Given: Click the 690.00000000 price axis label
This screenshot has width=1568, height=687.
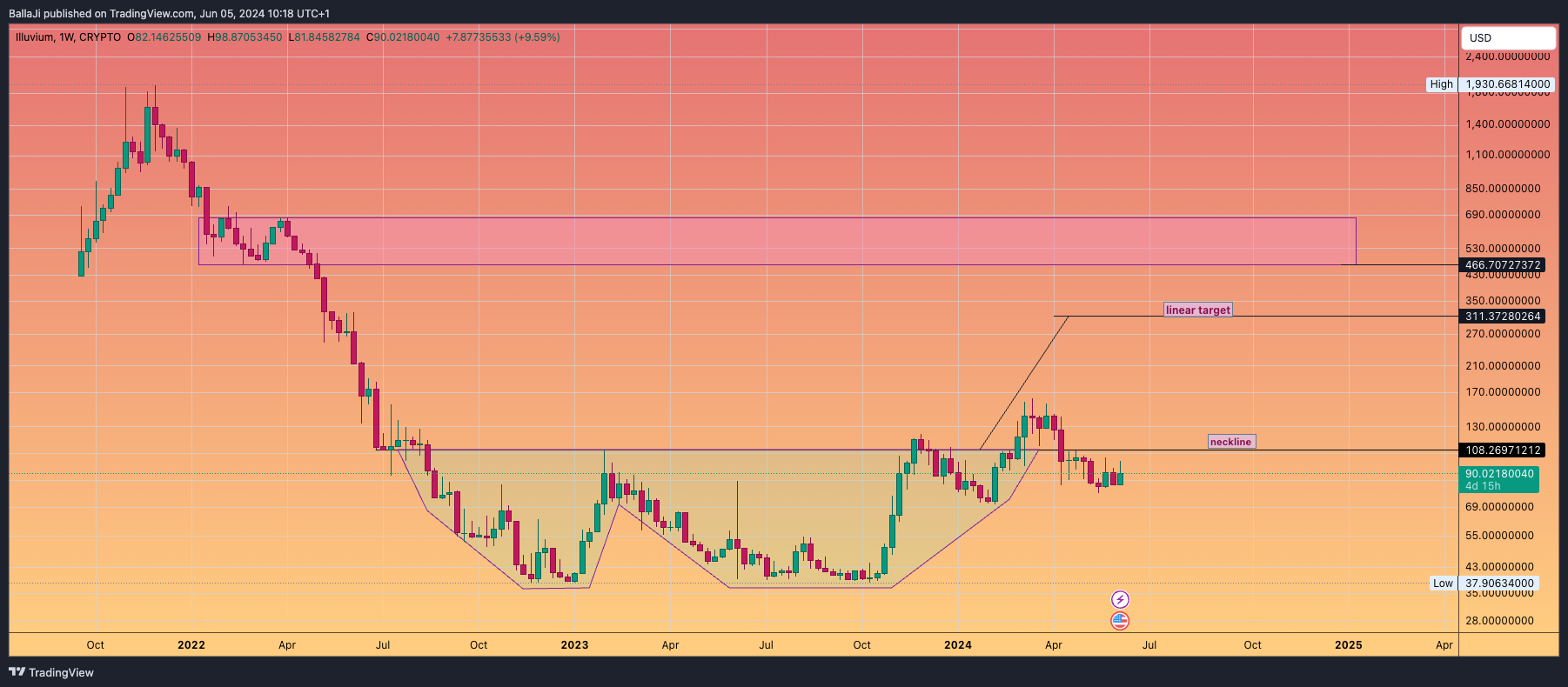Looking at the screenshot, I should pos(1503,215).
